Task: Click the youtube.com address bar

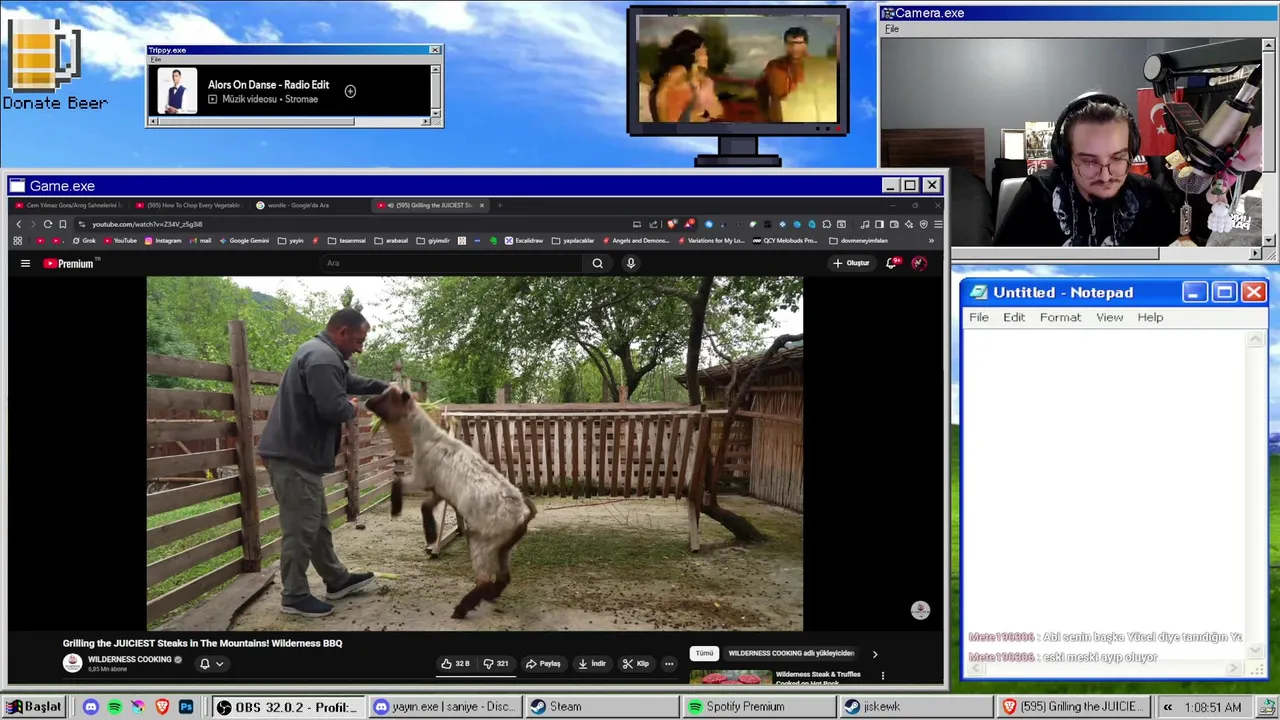Action: pos(350,224)
